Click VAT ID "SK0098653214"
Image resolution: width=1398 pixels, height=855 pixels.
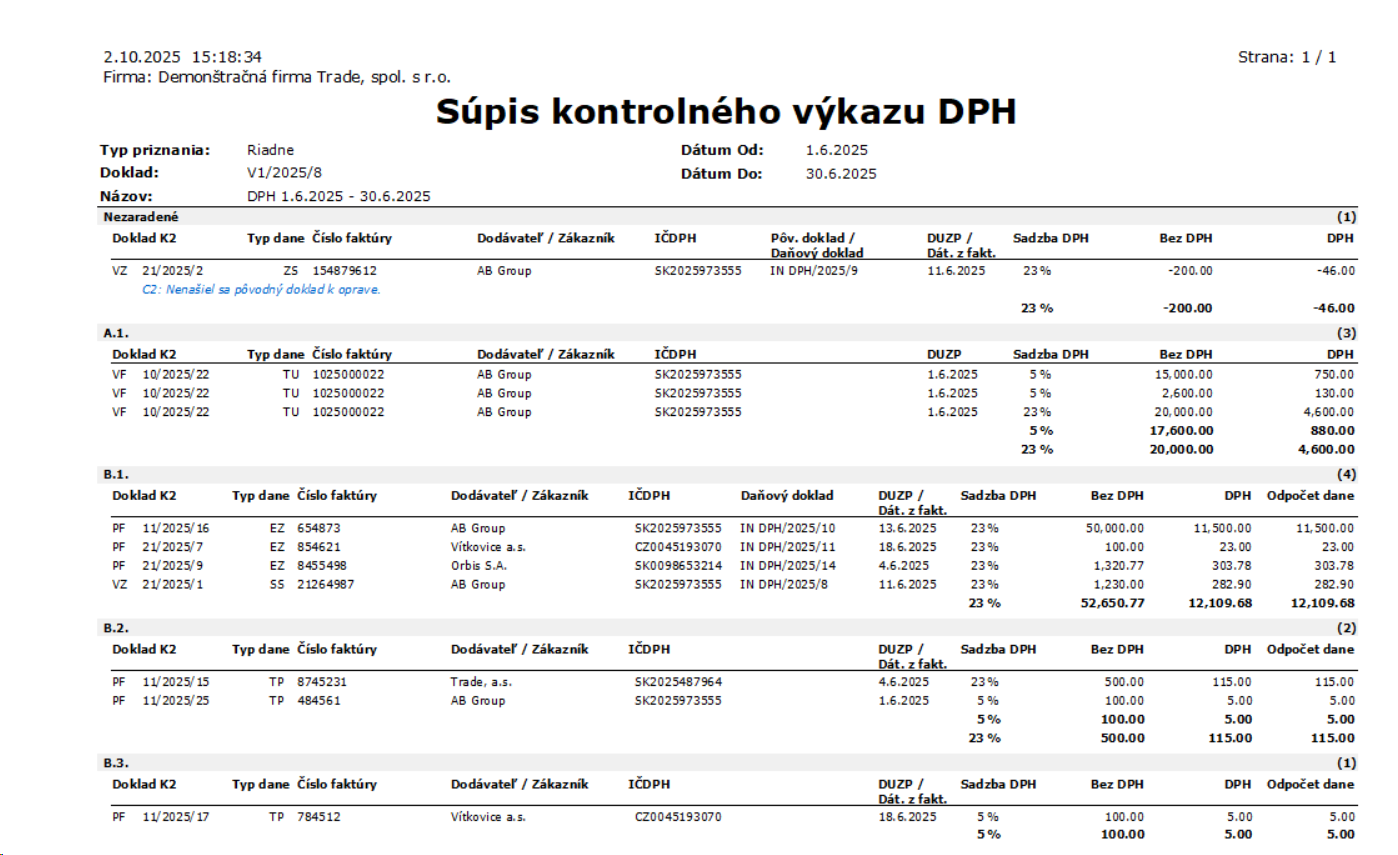pyautogui.click(x=678, y=566)
